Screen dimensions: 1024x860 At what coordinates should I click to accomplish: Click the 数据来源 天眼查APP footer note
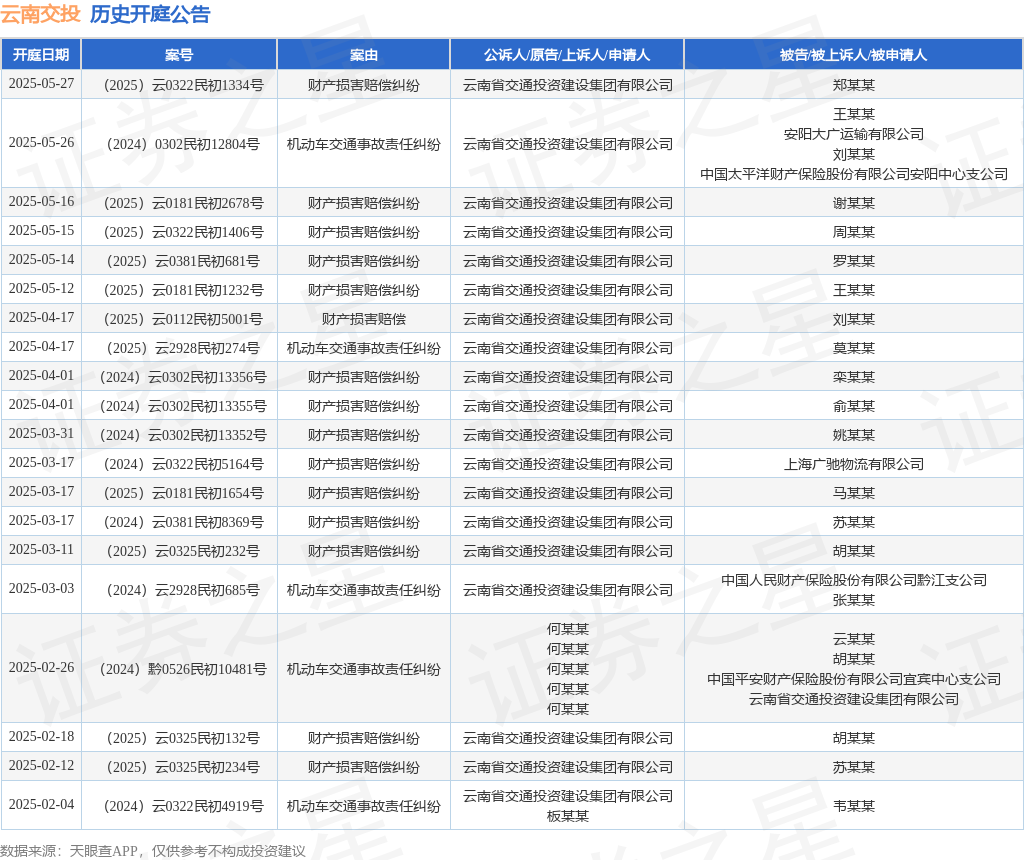[x=153, y=851]
